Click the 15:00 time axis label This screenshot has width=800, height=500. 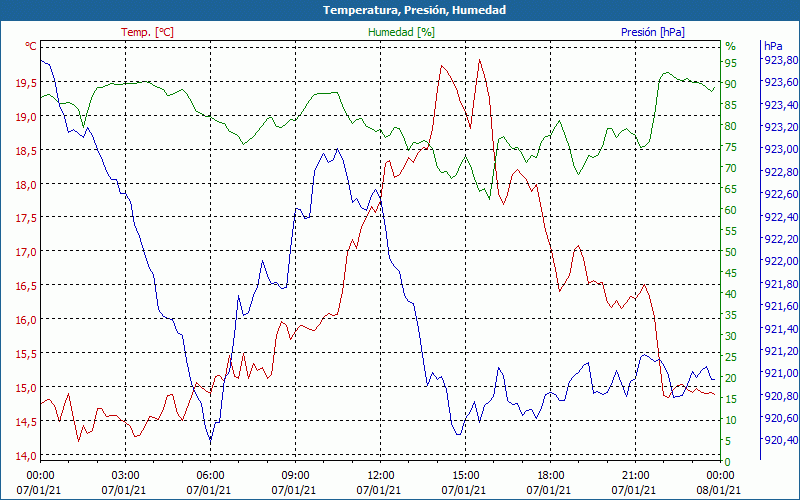point(465,476)
